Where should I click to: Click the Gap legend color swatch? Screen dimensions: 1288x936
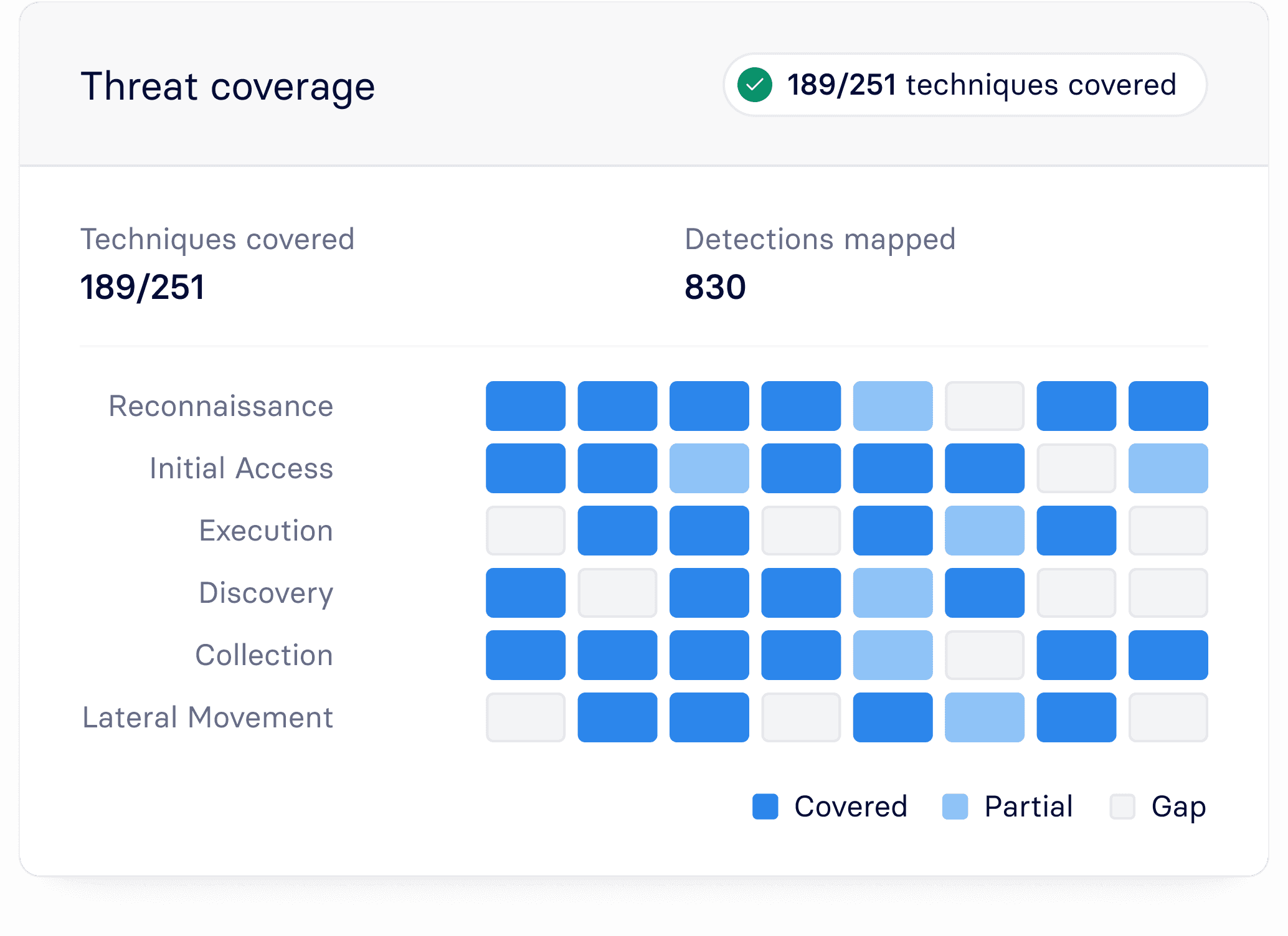pos(1122,806)
